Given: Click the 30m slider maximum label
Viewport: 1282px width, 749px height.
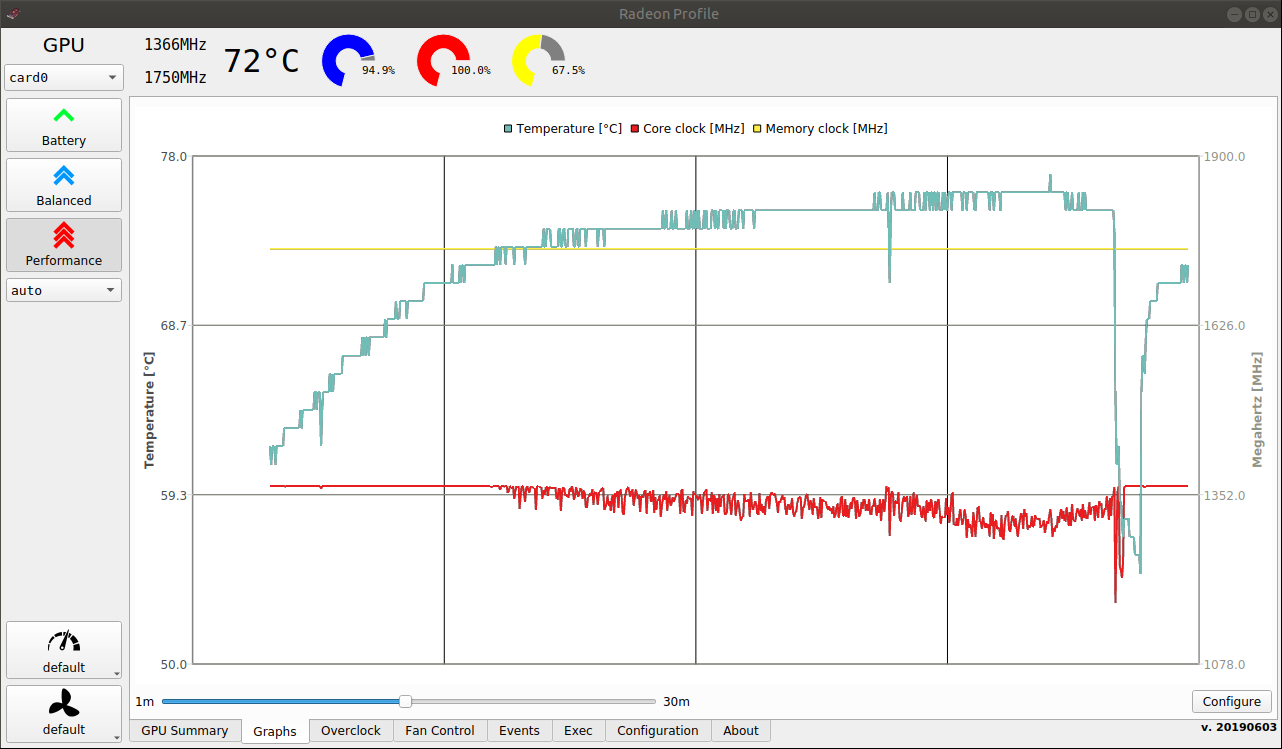Looking at the screenshot, I should (676, 702).
